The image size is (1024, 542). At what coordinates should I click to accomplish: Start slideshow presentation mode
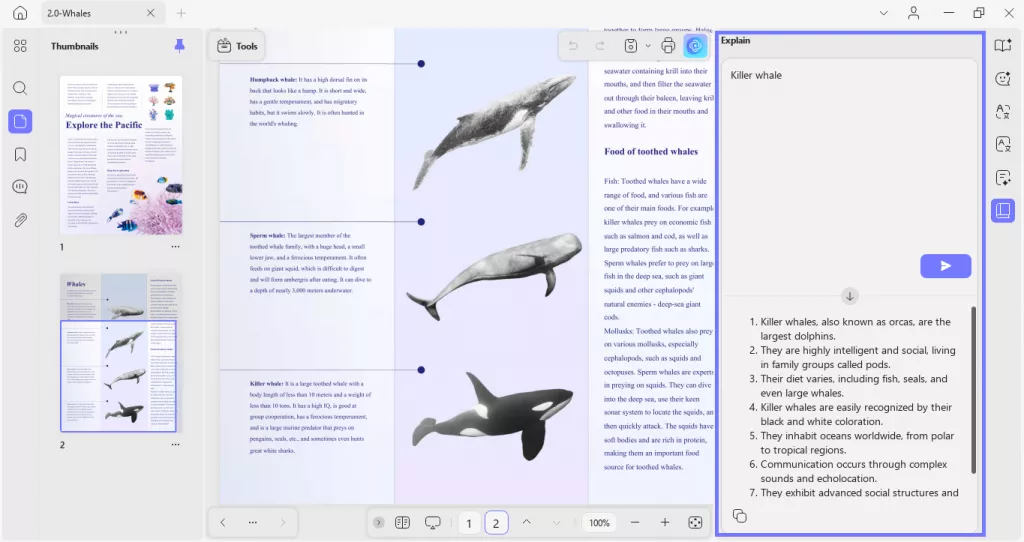[x=432, y=522]
